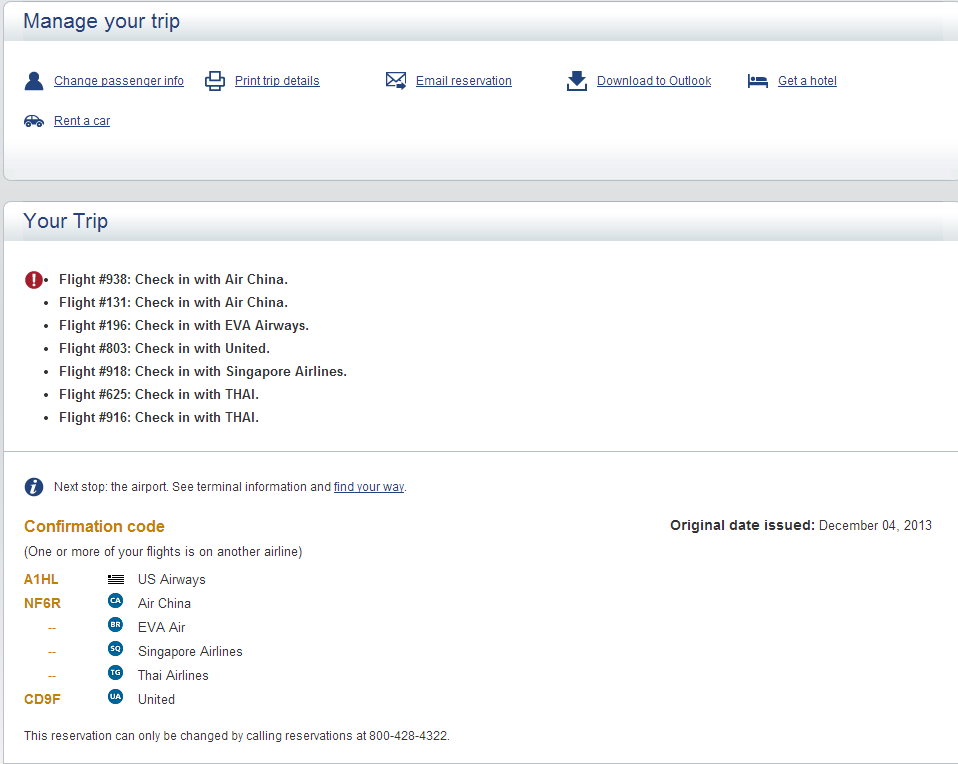The width and height of the screenshot is (958, 764).
Task: Click the envelope email icon
Action: tap(396, 81)
